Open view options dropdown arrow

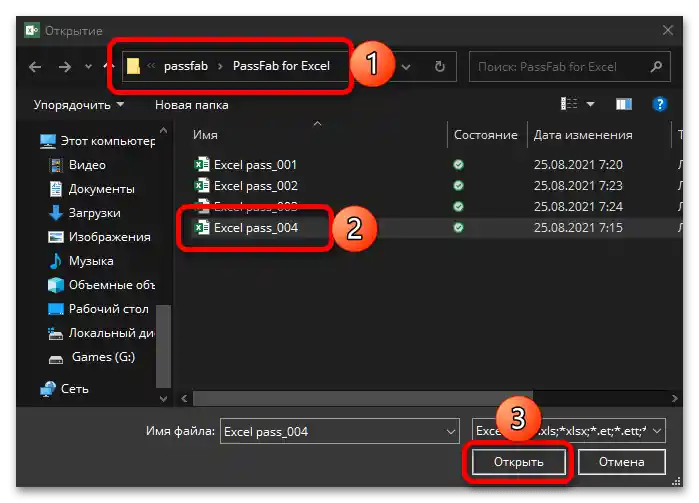590,104
